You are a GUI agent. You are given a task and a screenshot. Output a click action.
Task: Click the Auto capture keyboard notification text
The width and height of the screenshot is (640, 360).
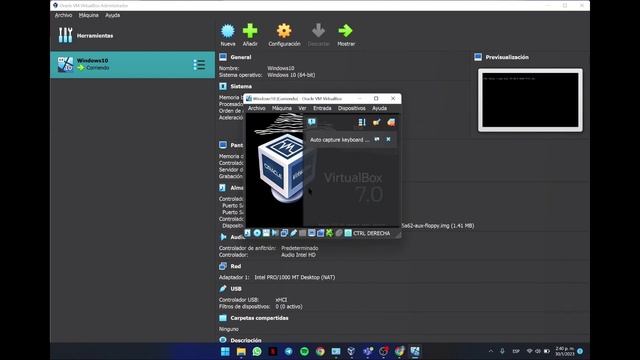[x=340, y=140]
